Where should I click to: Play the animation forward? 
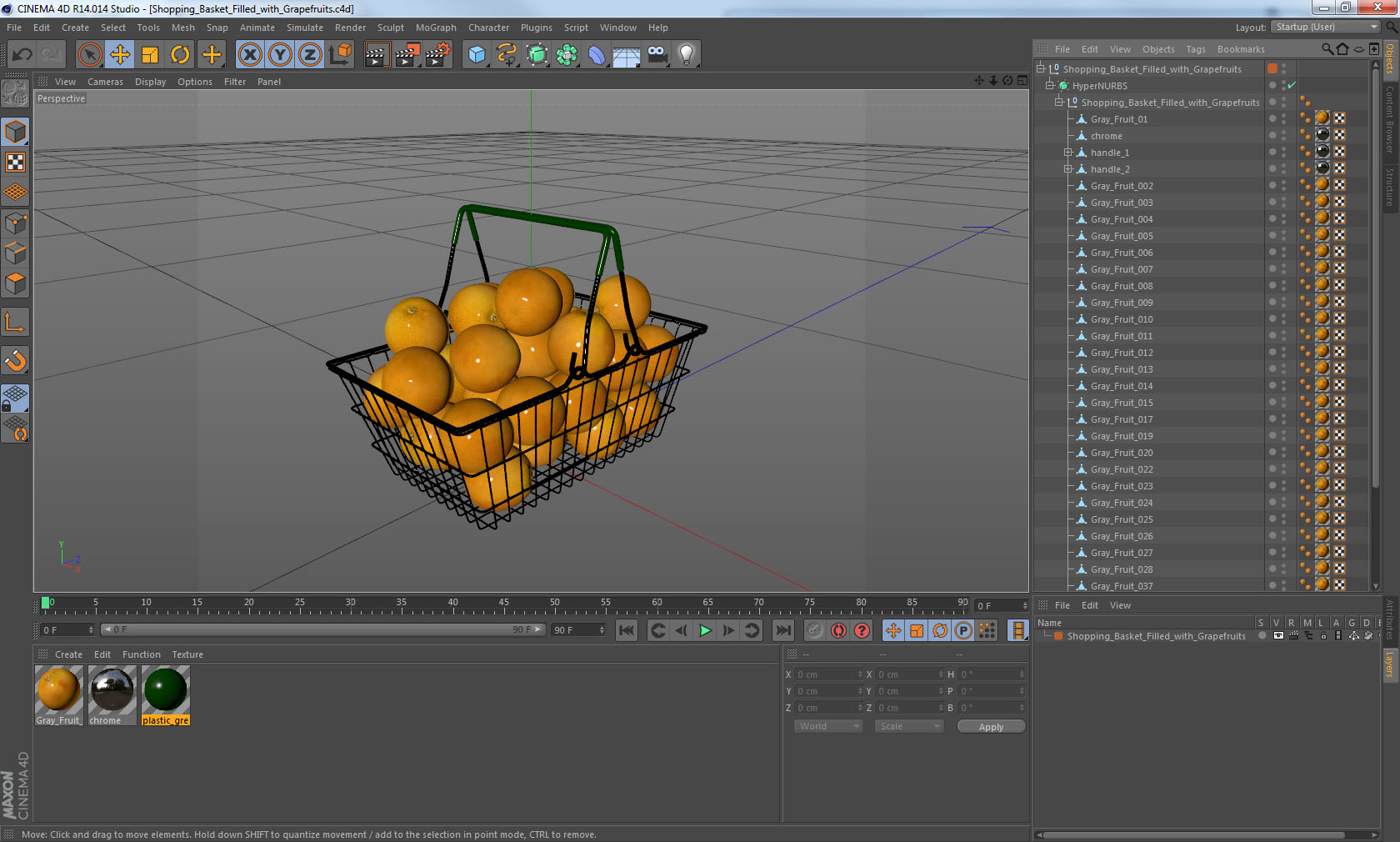coord(705,630)
